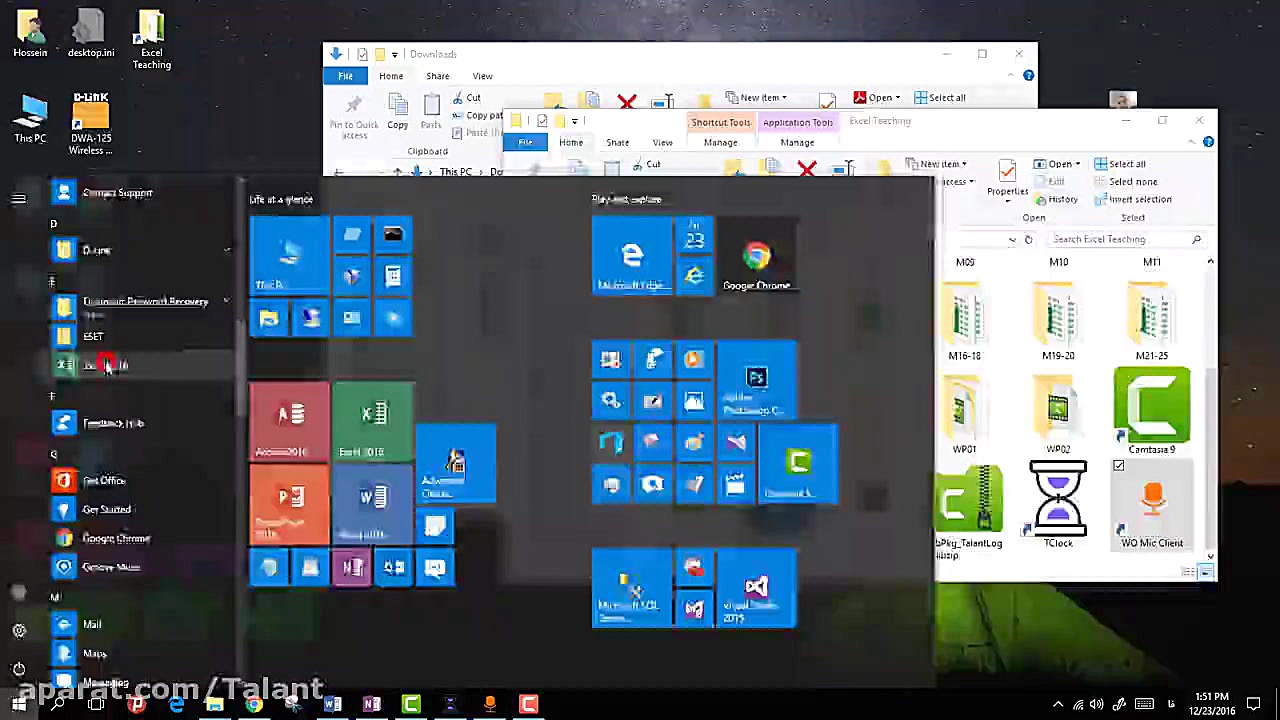
Task: Open Action Center notifications on taskbar
Action: pyautogui.click(x=1261, y=704)
